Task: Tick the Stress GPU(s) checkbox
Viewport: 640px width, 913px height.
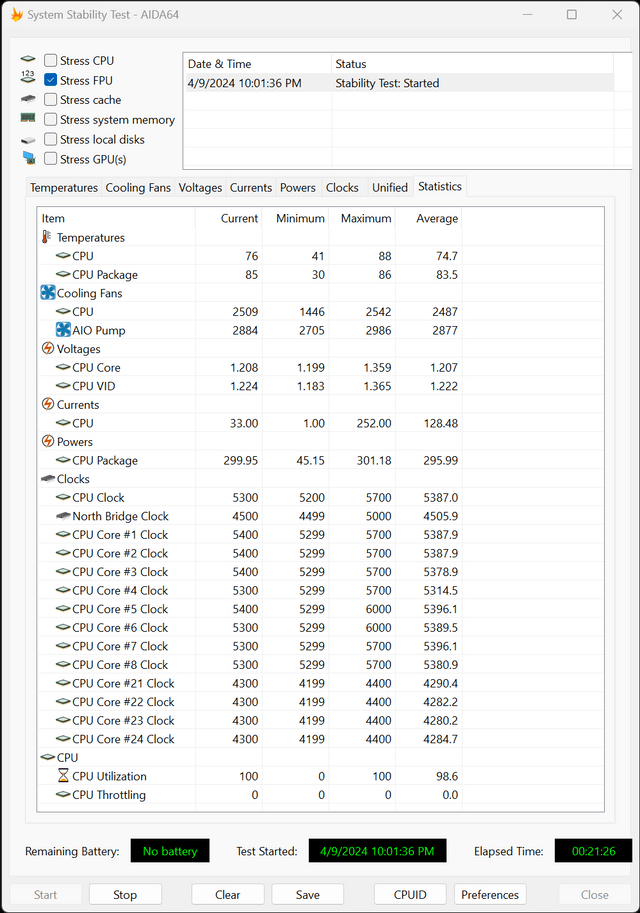Action: [51, 159]
